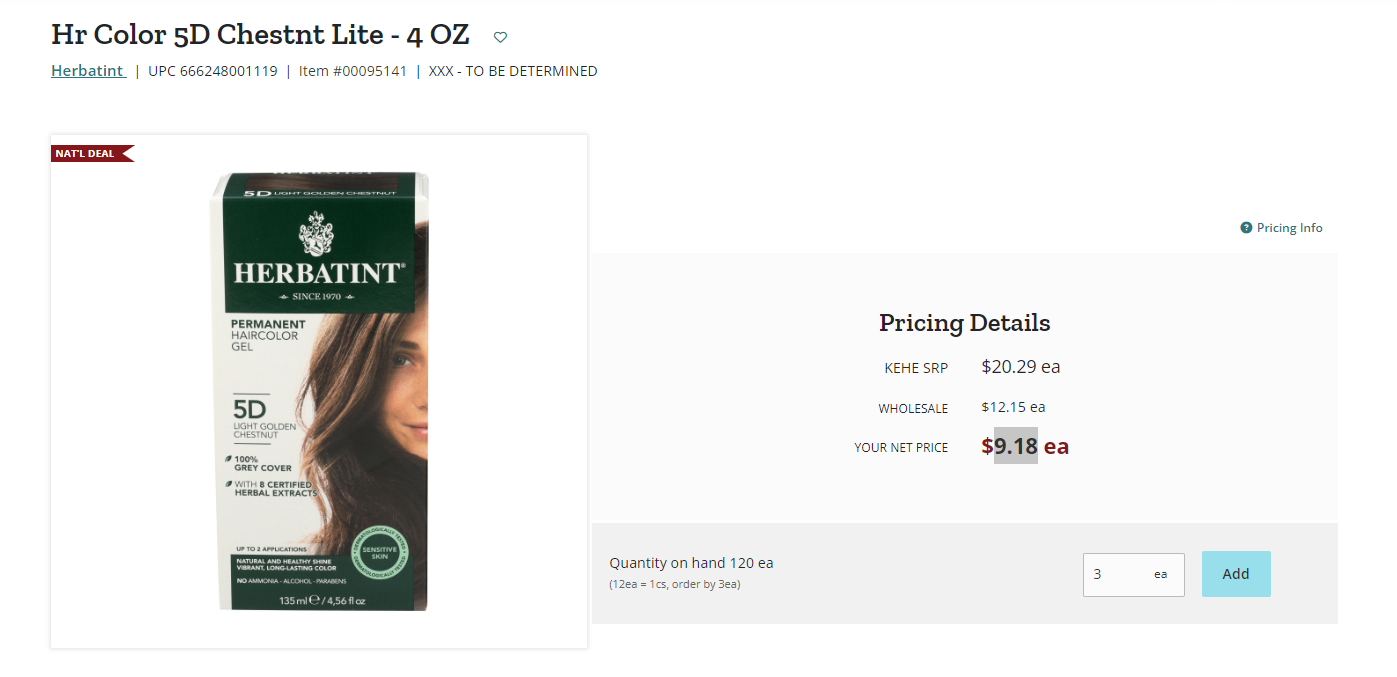1397x677 pixels.
Task: Click the KEHE SRP $20.29 ea value
Action: click(1021, 367)
